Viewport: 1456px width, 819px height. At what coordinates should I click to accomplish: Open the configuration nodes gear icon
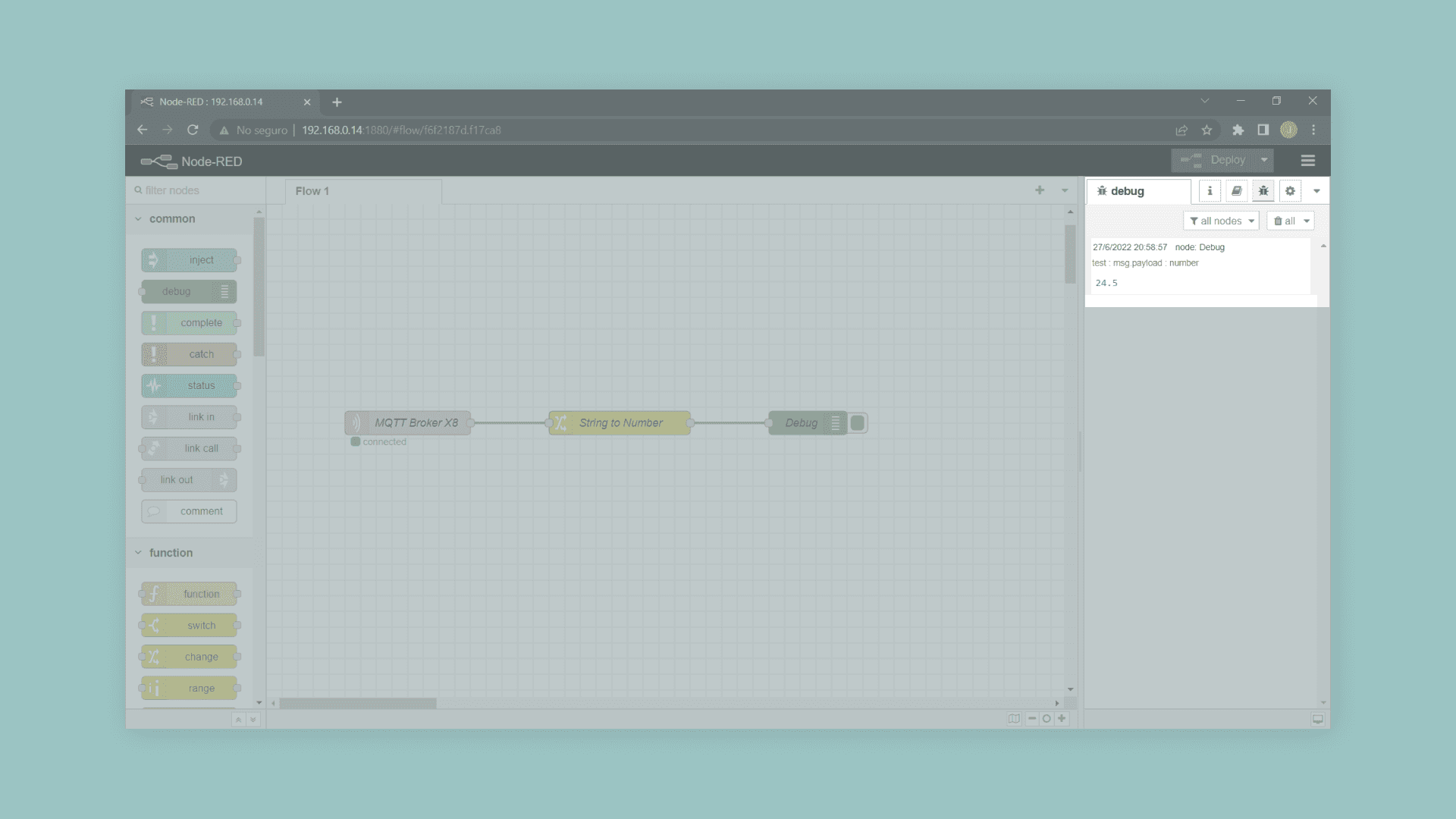[1290, 191]
